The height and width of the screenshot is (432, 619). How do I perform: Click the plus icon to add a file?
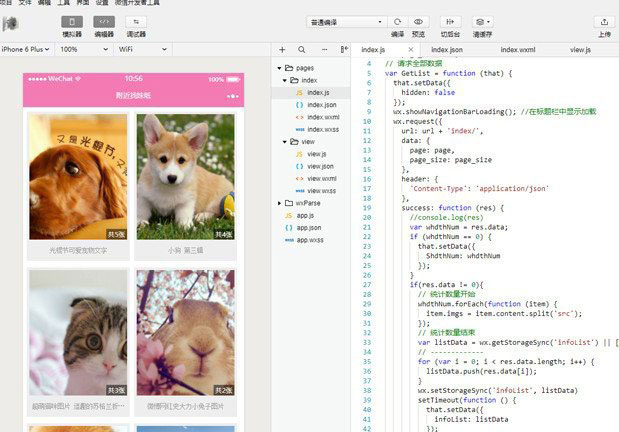click(283, 48)
